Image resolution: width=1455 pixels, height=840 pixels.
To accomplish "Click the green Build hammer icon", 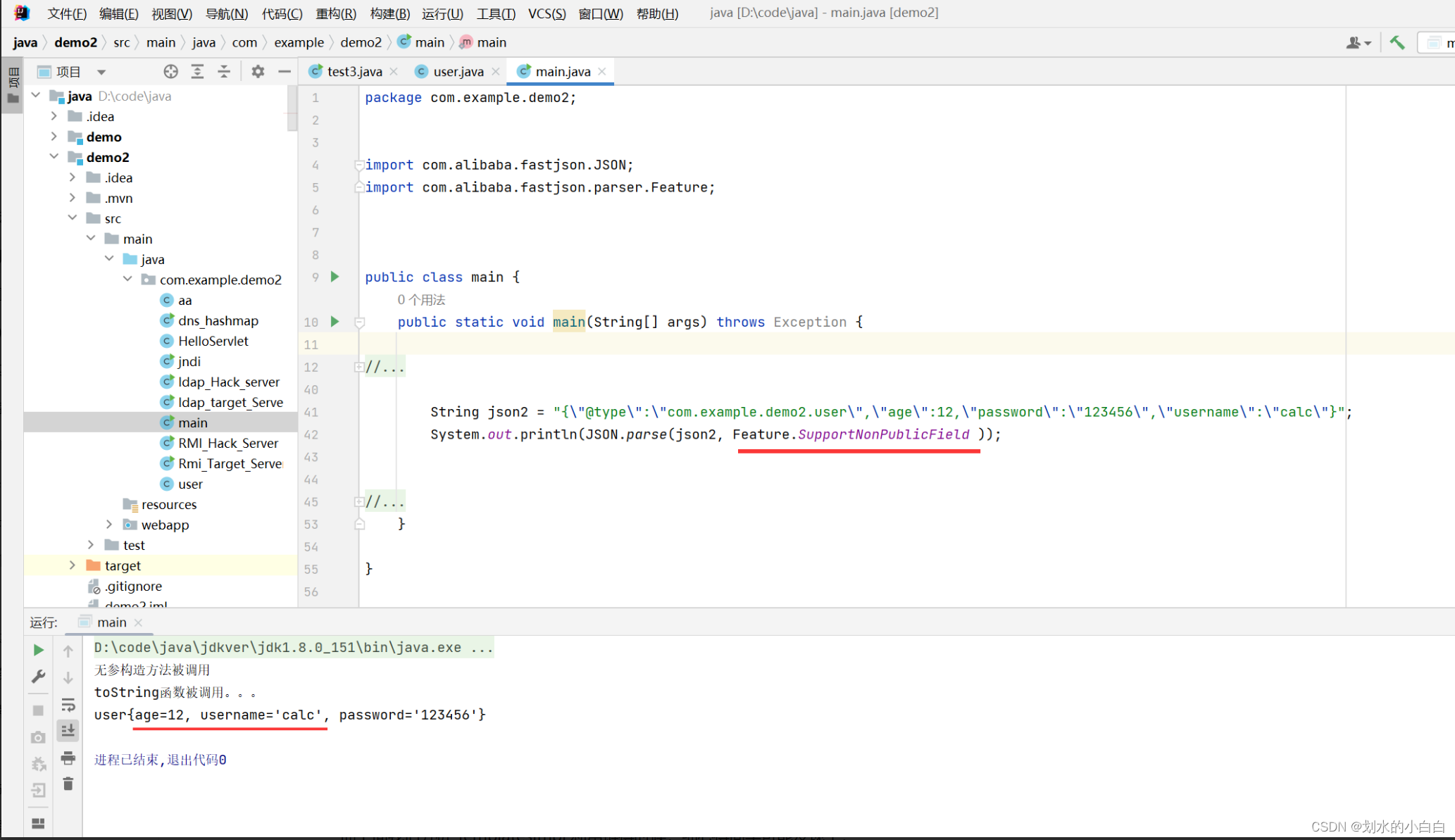I will pos(1397,43).
